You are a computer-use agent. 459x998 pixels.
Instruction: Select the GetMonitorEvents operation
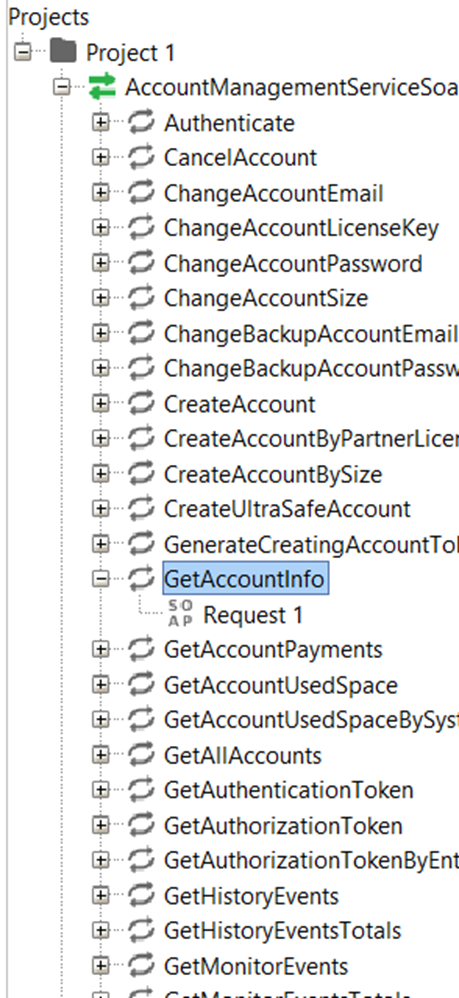256,966
